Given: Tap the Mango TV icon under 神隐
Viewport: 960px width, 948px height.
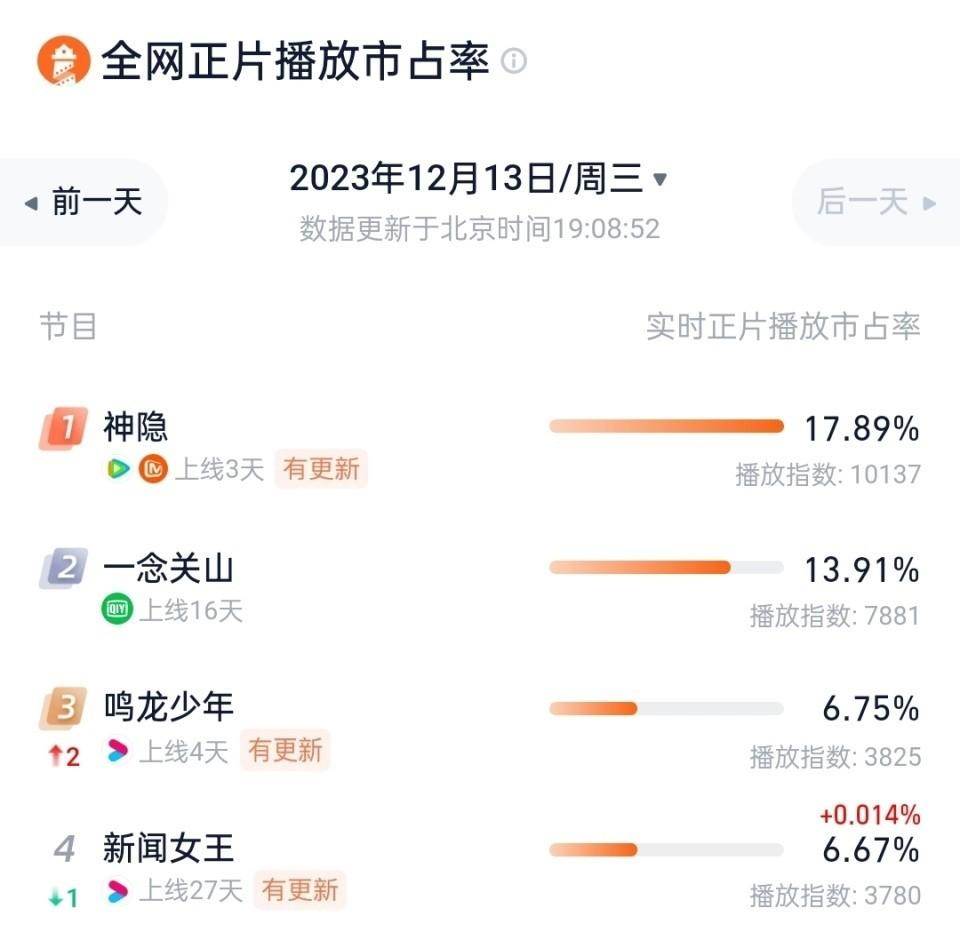Looking at the screenshot, I should pyautogui.click(x=153, y=469).
